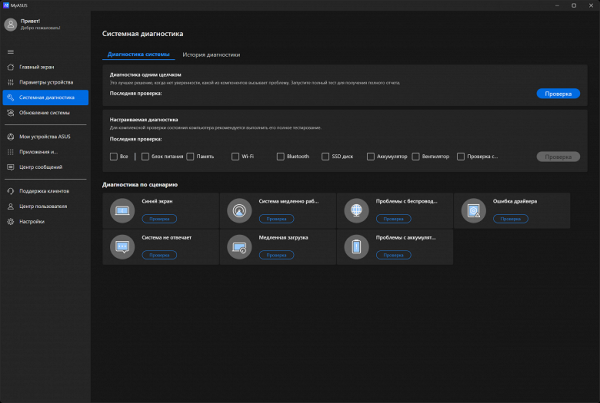Enable the Wi-Fi diagnostic checkbox
The height and width of the screenshot is (403, 600).
click(234, 156)
